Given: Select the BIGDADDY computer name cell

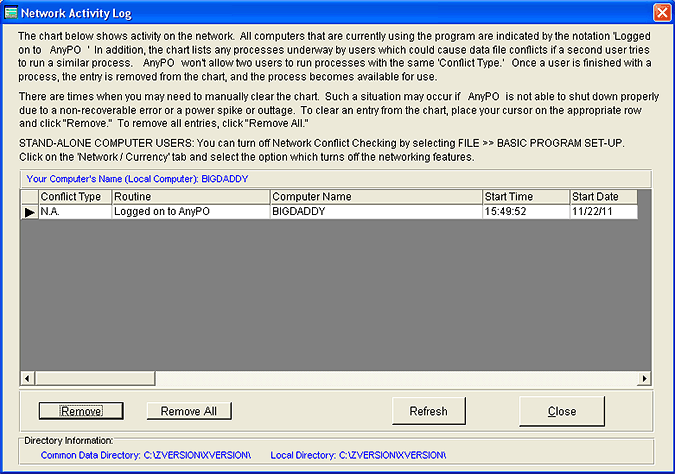Looking at the screenshot, I should point(376,212).
